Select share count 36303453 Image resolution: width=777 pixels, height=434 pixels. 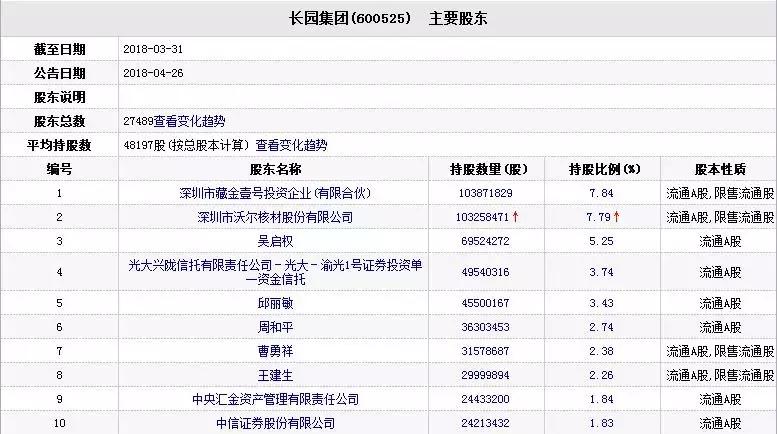coord(486,327)
